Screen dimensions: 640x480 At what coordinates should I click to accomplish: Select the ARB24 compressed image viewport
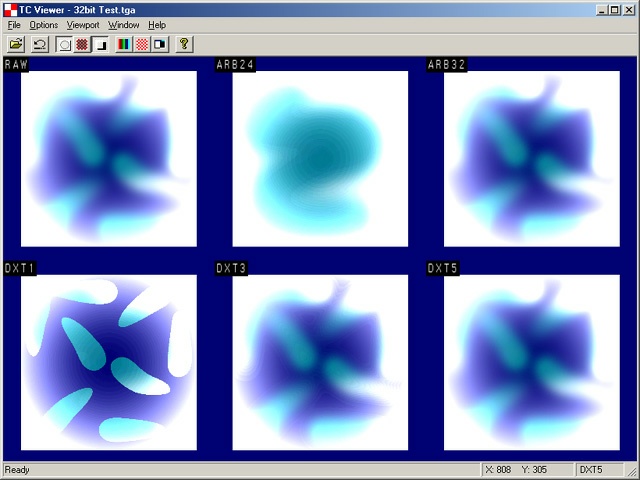point(320,159)
